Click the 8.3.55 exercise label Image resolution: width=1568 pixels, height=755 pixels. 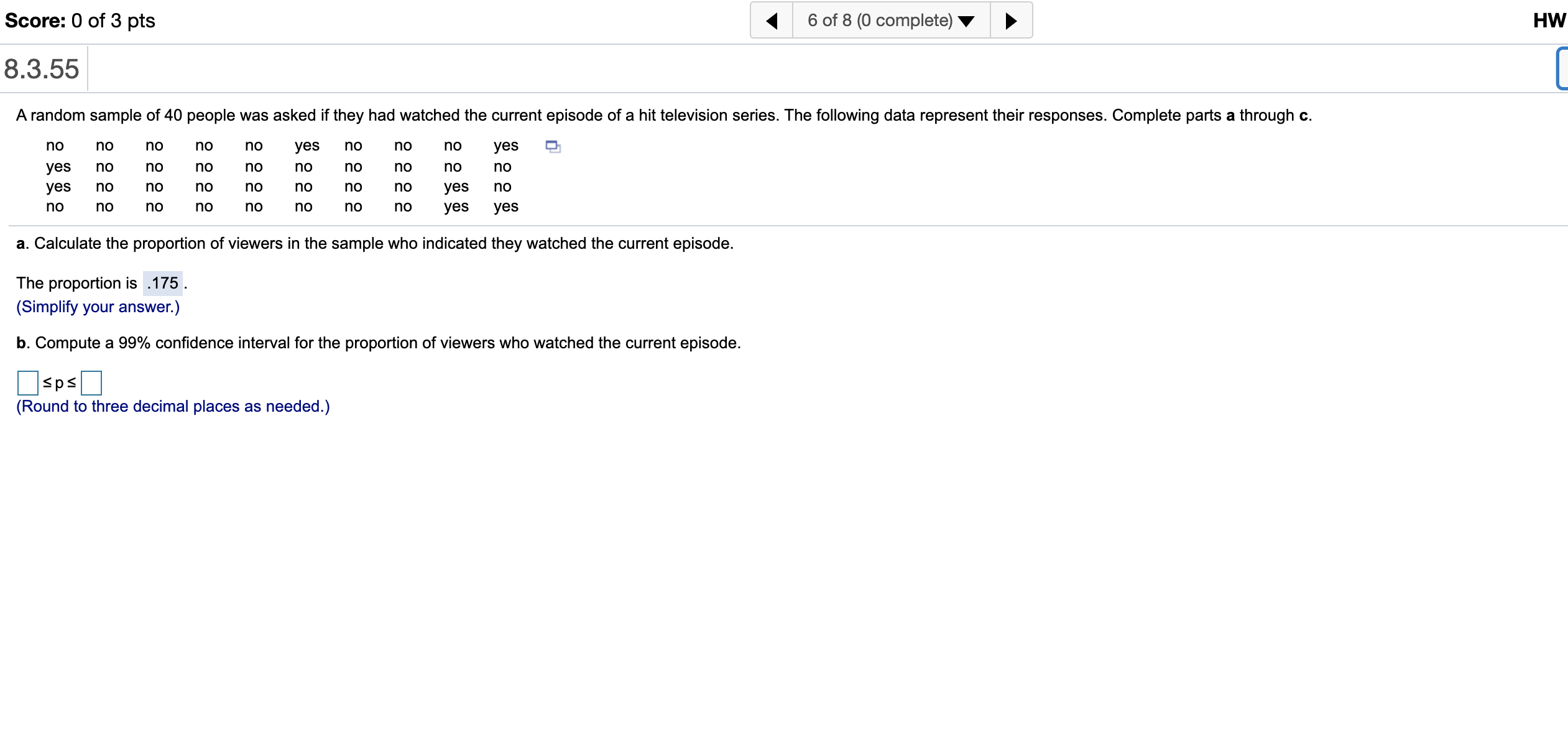[41, 68]
